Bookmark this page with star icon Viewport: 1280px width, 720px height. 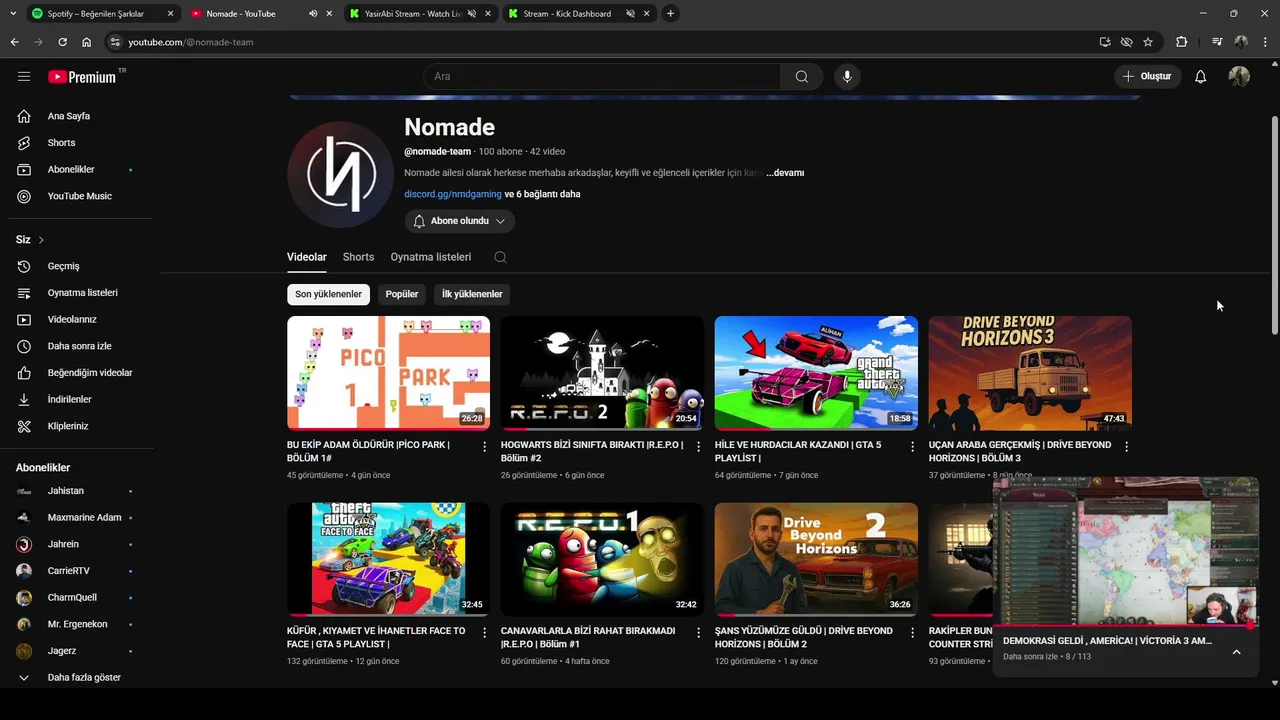pos(1148,42)
